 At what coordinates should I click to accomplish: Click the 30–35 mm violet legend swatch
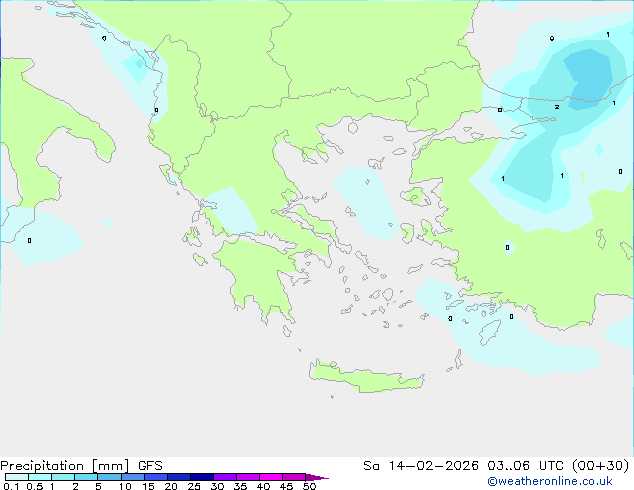tap(225, 477)
